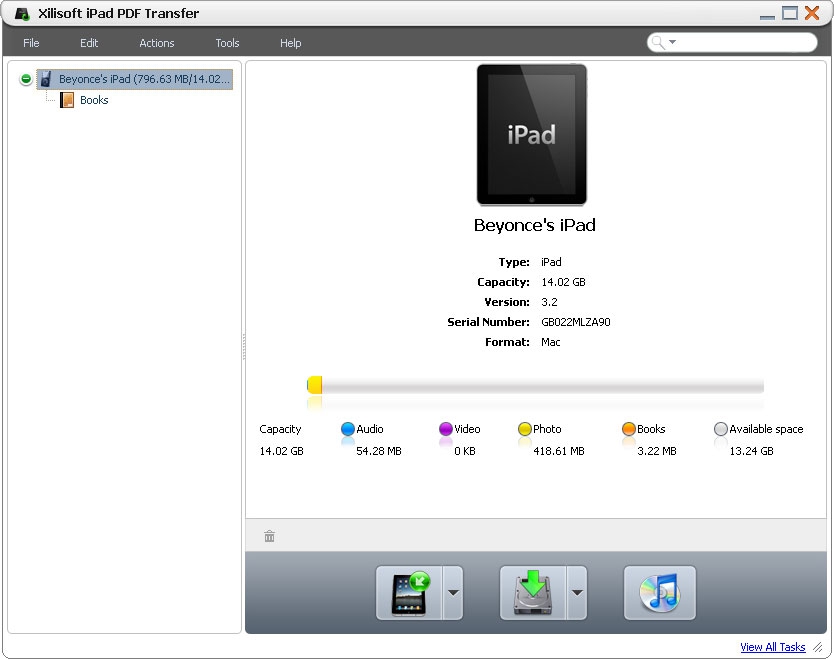This screenshot has height=659, width=834.
Task: Click the Books folder icon in sidebar
Action: click(x=67, y=100)
